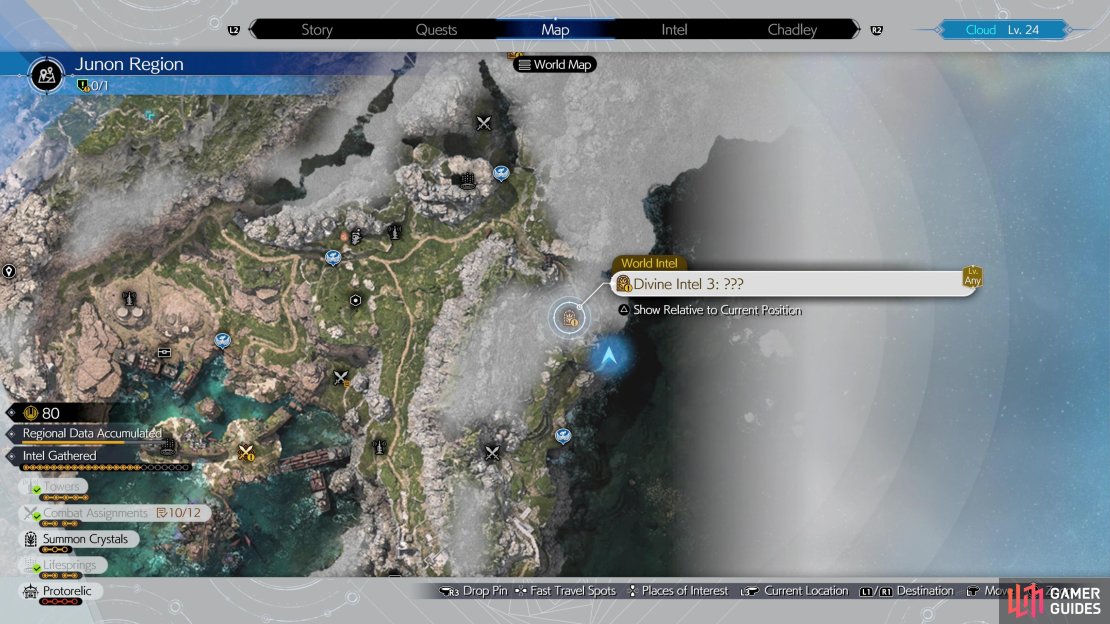The width and height of the screenshot is (1110, 624).
Task: Click the chest icon near the docks
Action: 164,352
